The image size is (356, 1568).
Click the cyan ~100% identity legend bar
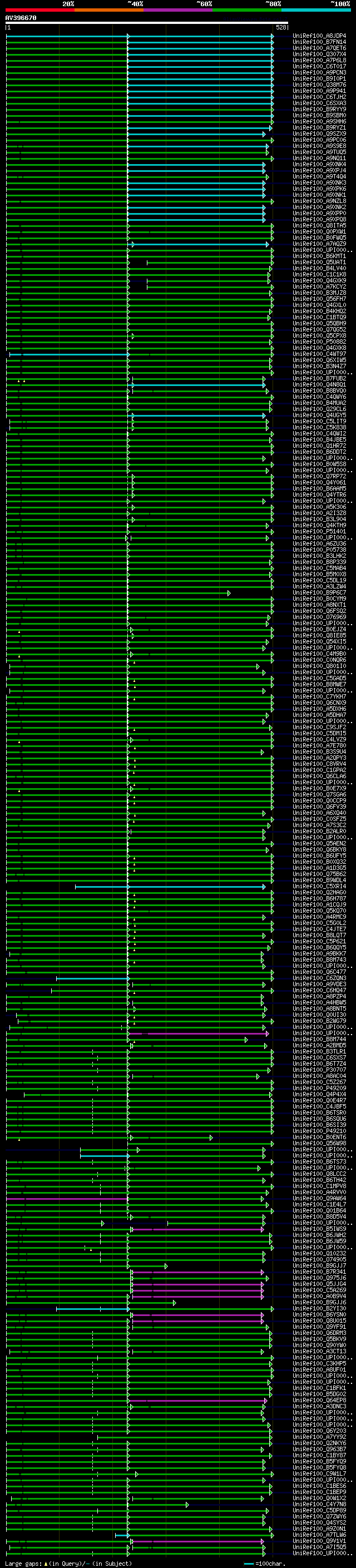(x=316, y=10)
